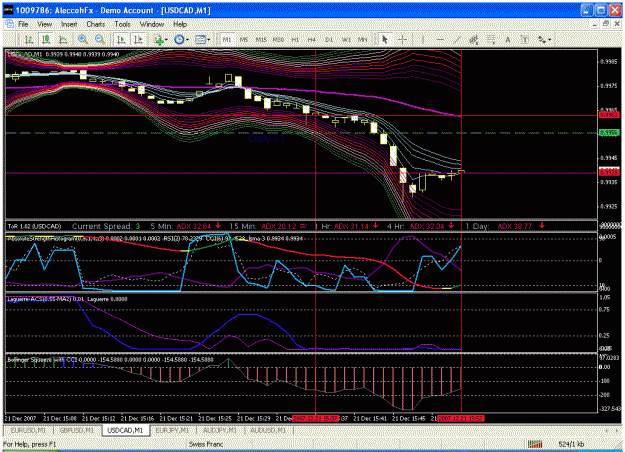The width and height of the screenshot is (625, 452).
Task: Select the line chart icon
Action: (x=63, y=39)
